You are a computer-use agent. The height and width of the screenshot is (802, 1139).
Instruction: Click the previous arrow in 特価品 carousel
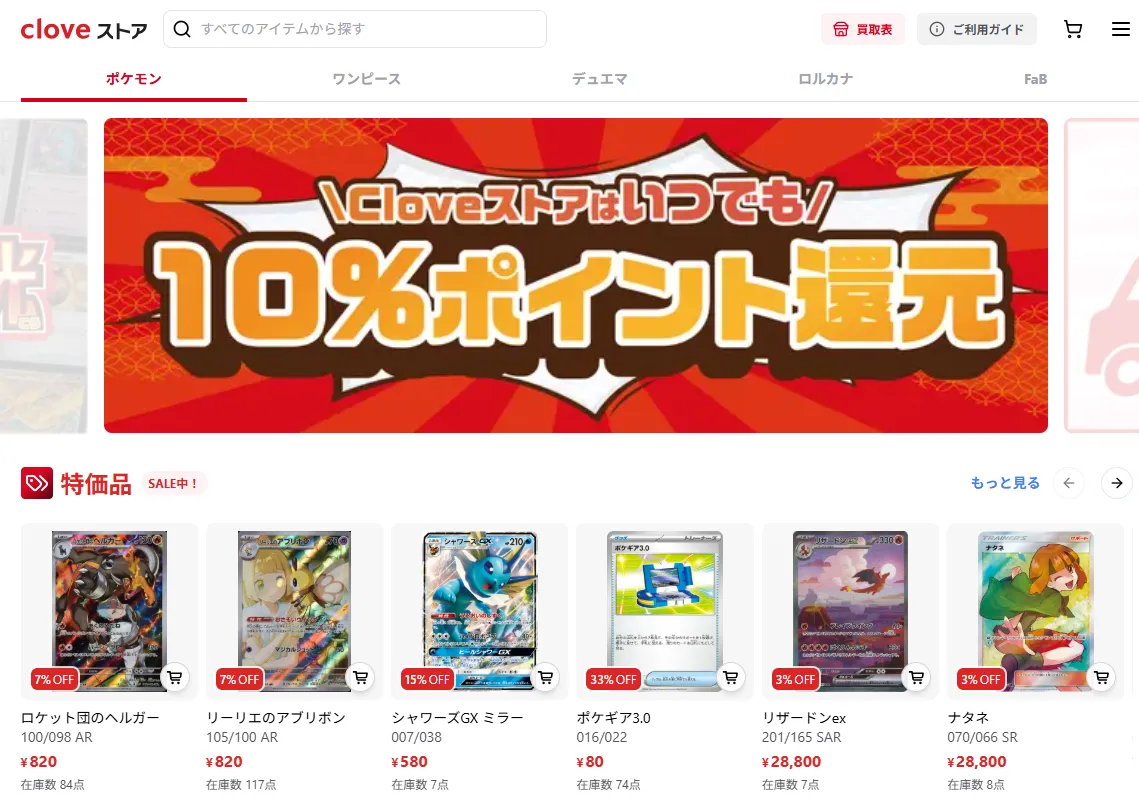[1069, 483]
